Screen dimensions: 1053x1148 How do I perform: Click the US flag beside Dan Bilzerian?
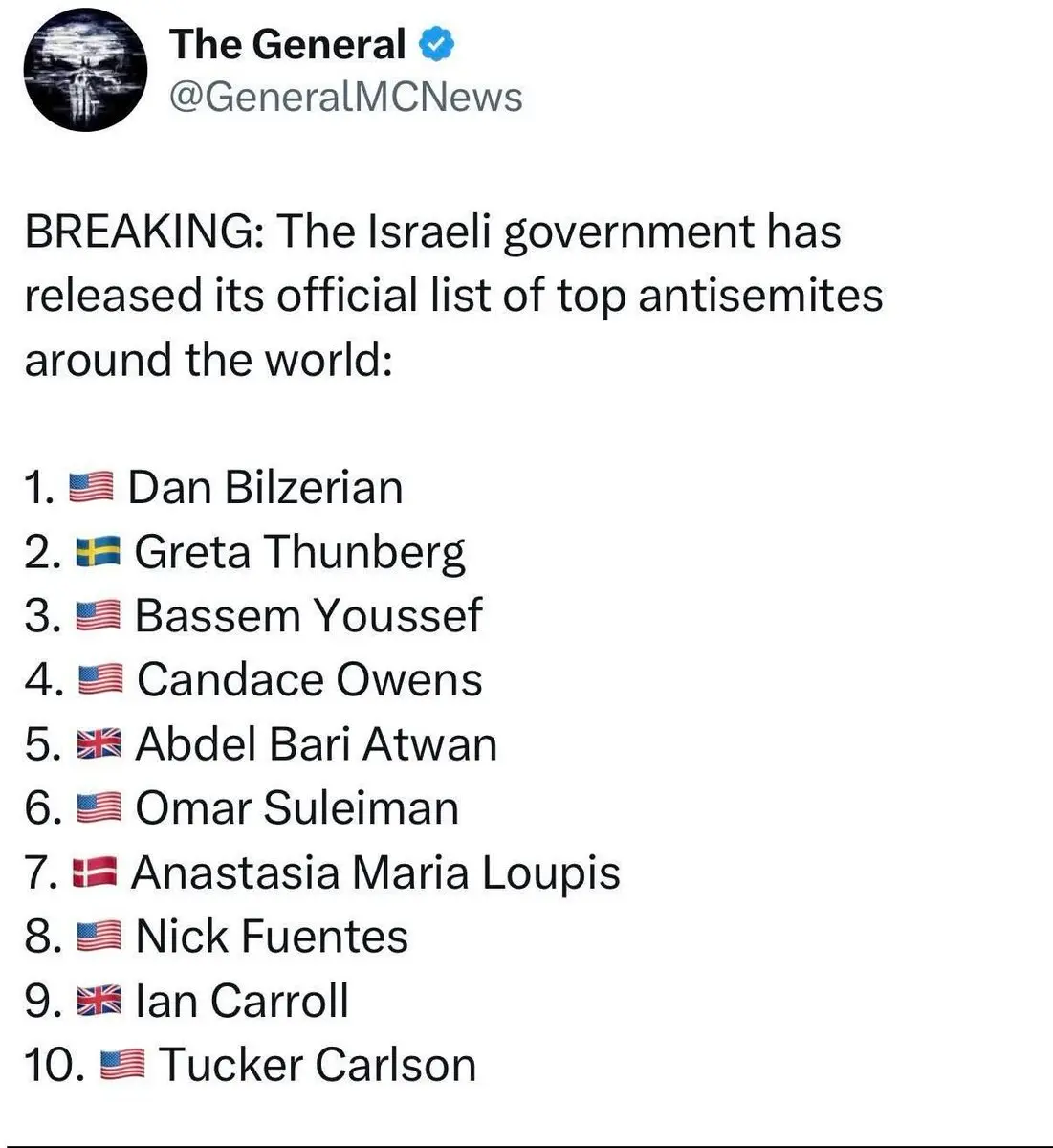click(92, 488)
